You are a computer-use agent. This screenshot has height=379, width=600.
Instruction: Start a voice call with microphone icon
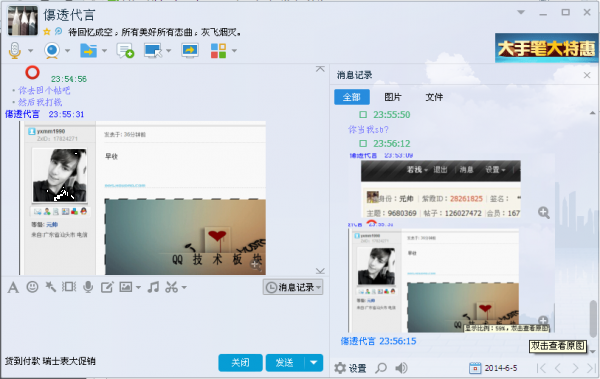click(15, 50)
